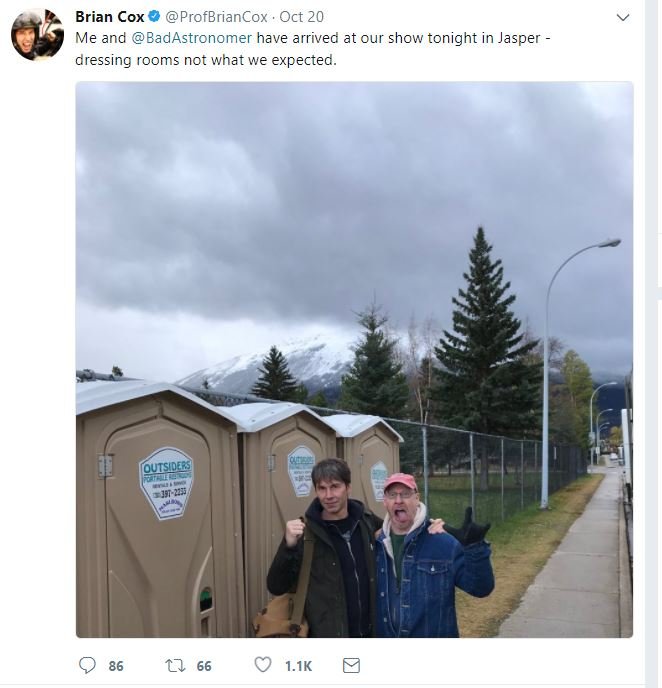Click the Outsiders sign in the photo
This screenshot has height=688, width=662.
coord(166,483)
